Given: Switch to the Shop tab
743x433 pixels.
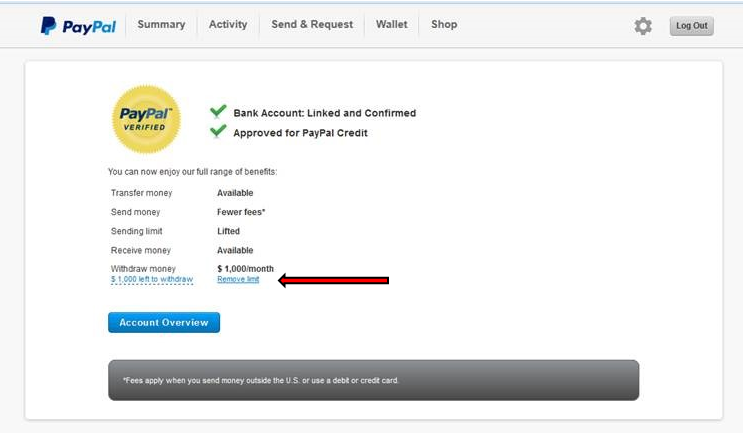Looking at the screenshot, I should (444, 25).
